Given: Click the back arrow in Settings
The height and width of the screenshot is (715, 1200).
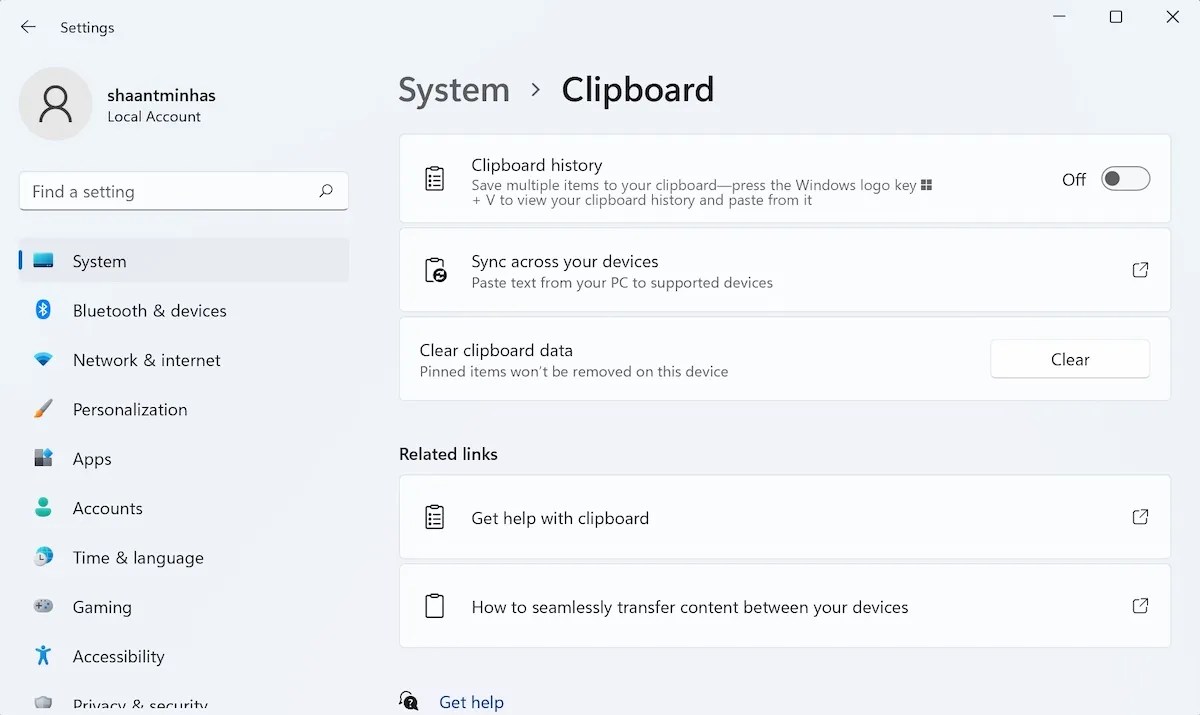Looking at the screenshot, I should pyautogui.click(x=27, y=27).
